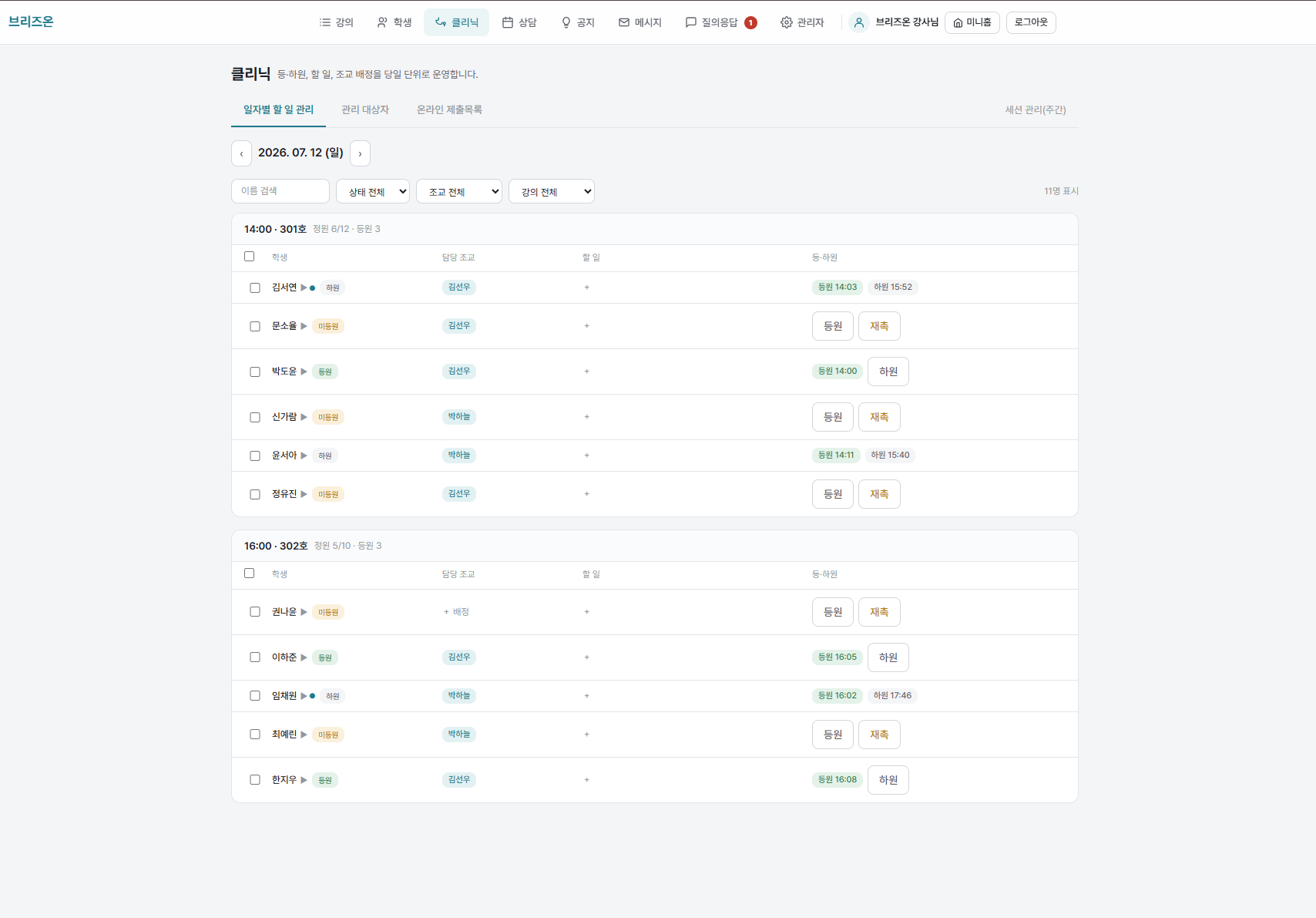
Task: Click the 미니홈 home button
Action: tap(972, 22)
